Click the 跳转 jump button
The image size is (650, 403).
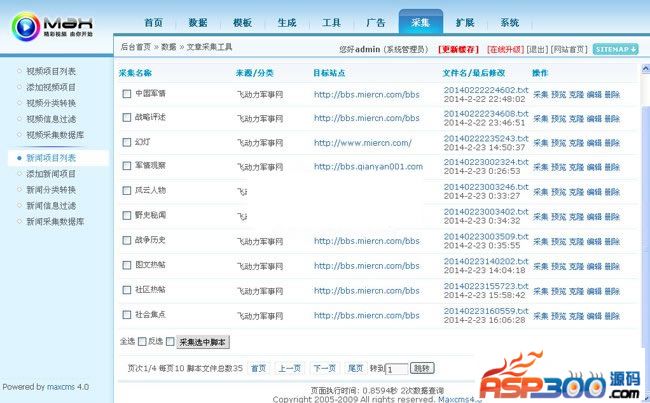(422, 368)
